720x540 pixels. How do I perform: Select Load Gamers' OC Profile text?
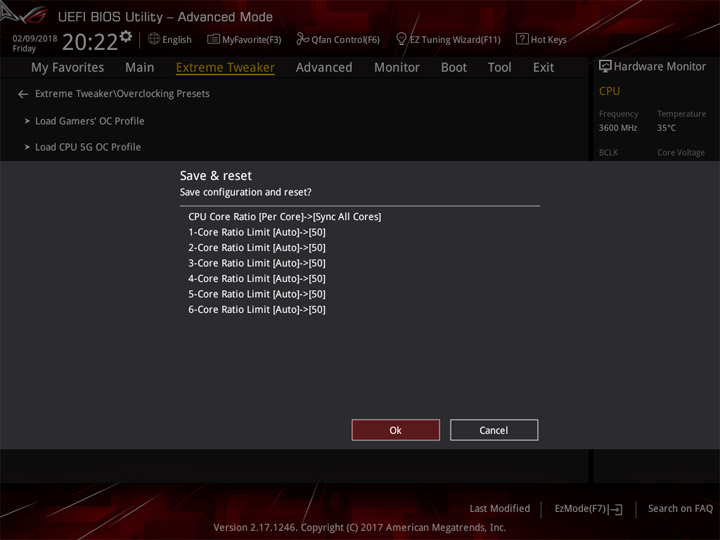[90, 121]
